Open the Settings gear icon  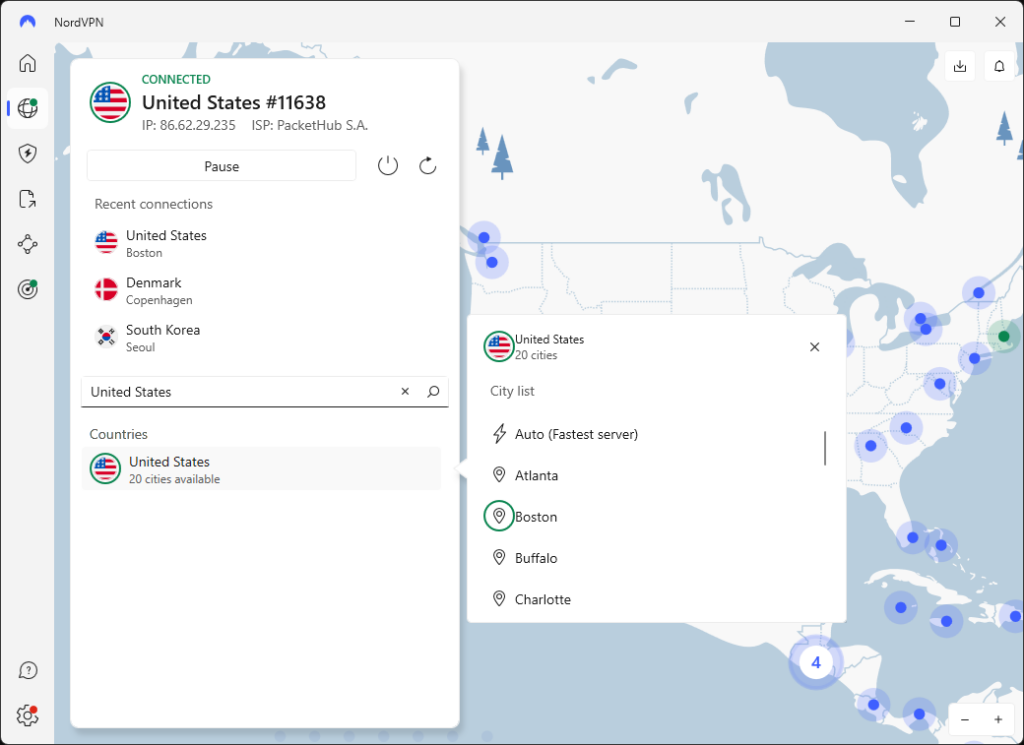point(27,716)
